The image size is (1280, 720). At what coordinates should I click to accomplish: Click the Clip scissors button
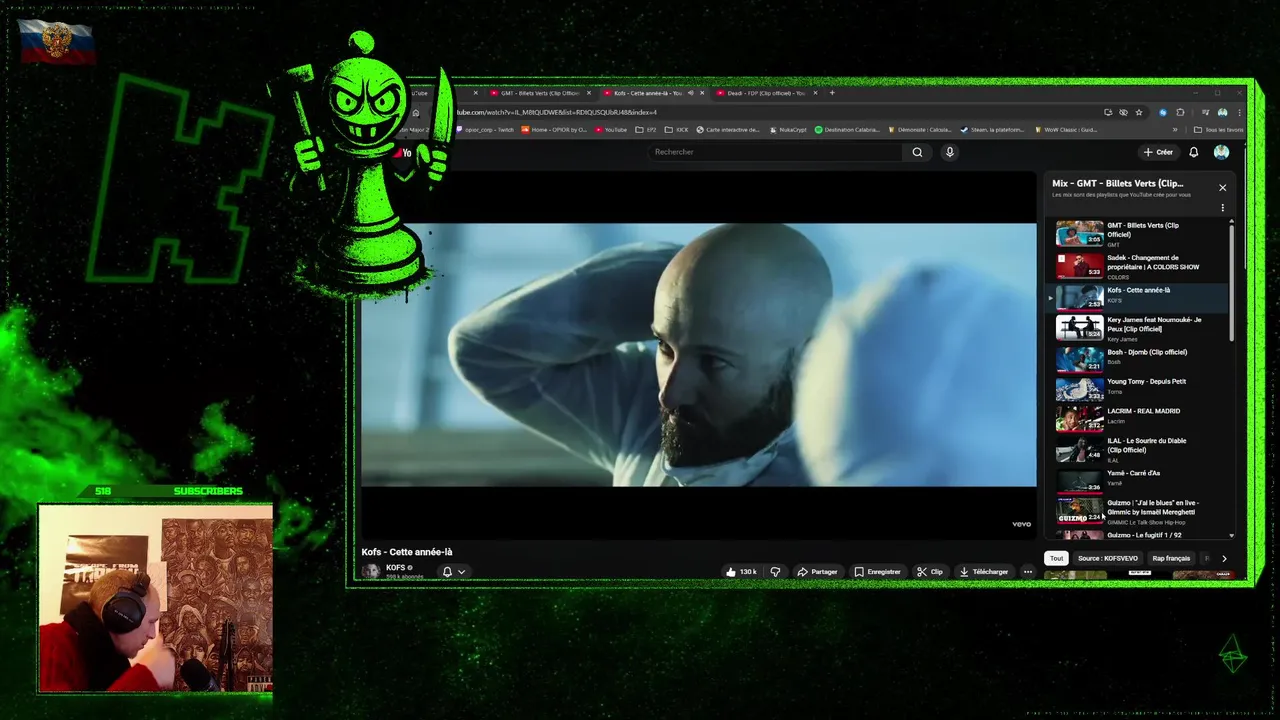pyautogui.click(x=930, y=572)
